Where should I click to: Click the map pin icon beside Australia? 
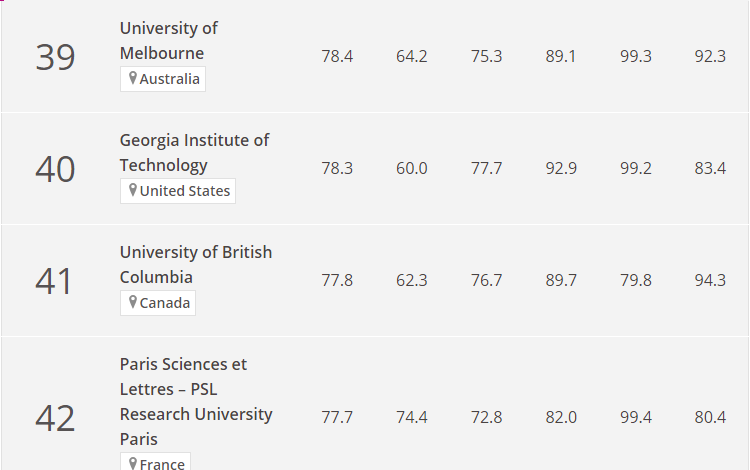coord(133,78)
